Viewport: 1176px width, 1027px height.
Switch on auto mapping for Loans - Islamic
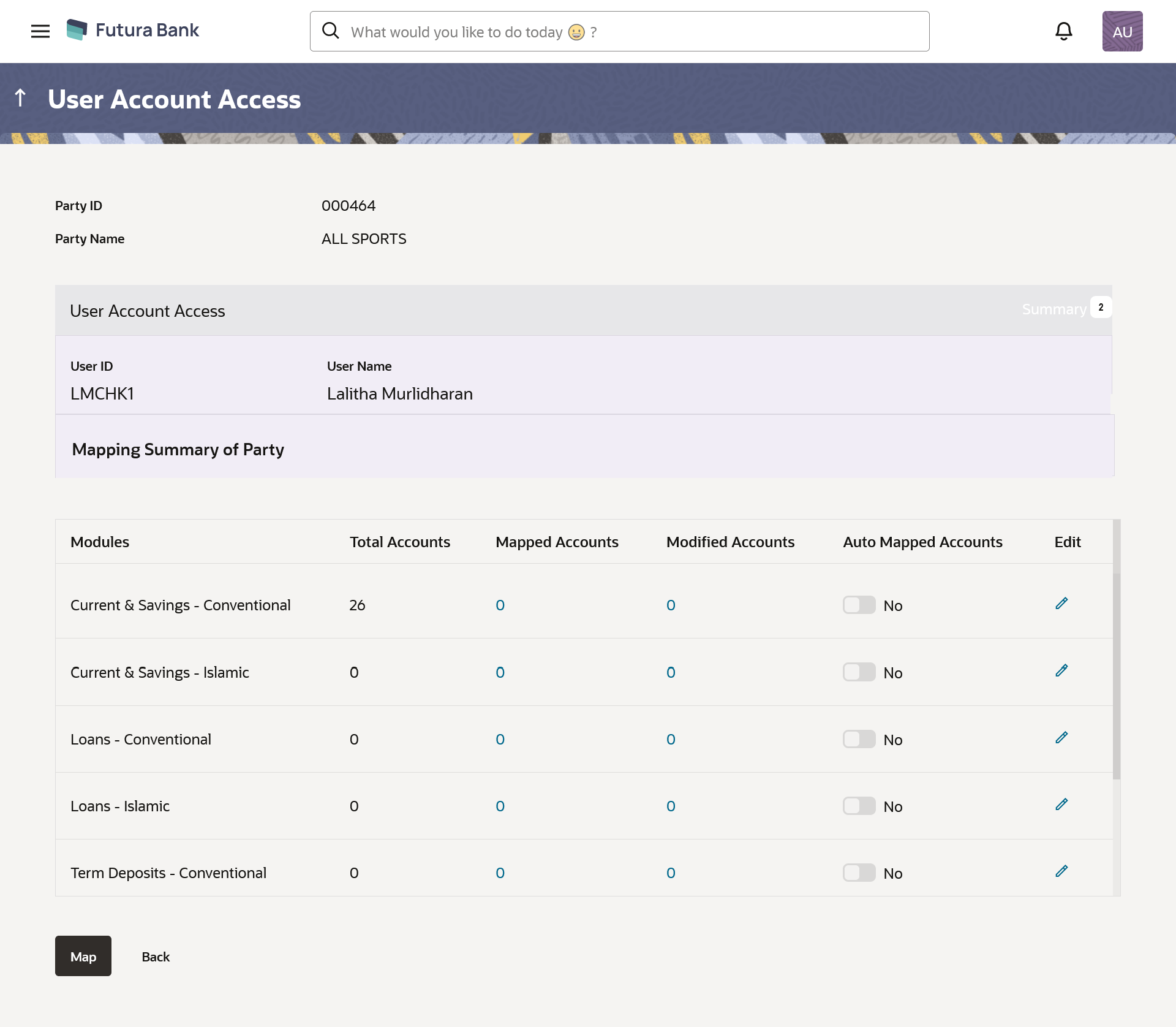pyautogui.click(x=859, y=806)
